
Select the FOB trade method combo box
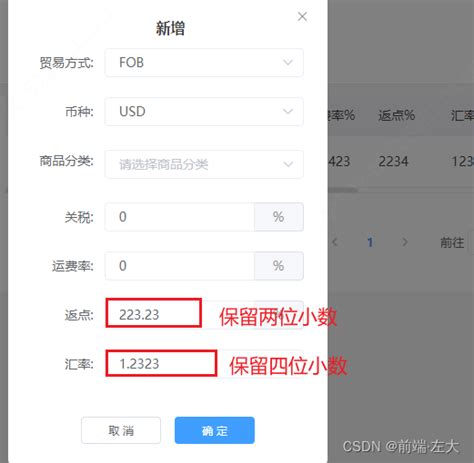[x=204, y=62]
